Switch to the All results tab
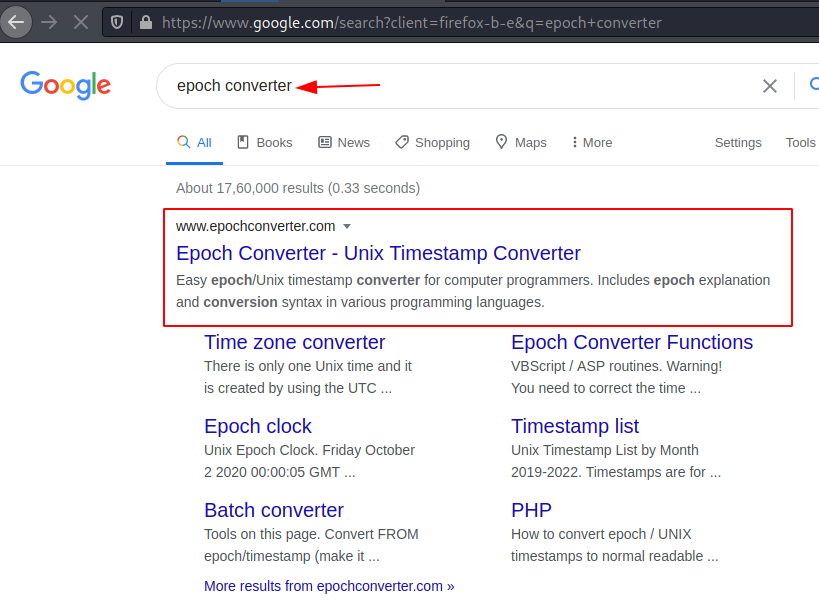This screenshot has width=819, height=611. coord(194,143)
